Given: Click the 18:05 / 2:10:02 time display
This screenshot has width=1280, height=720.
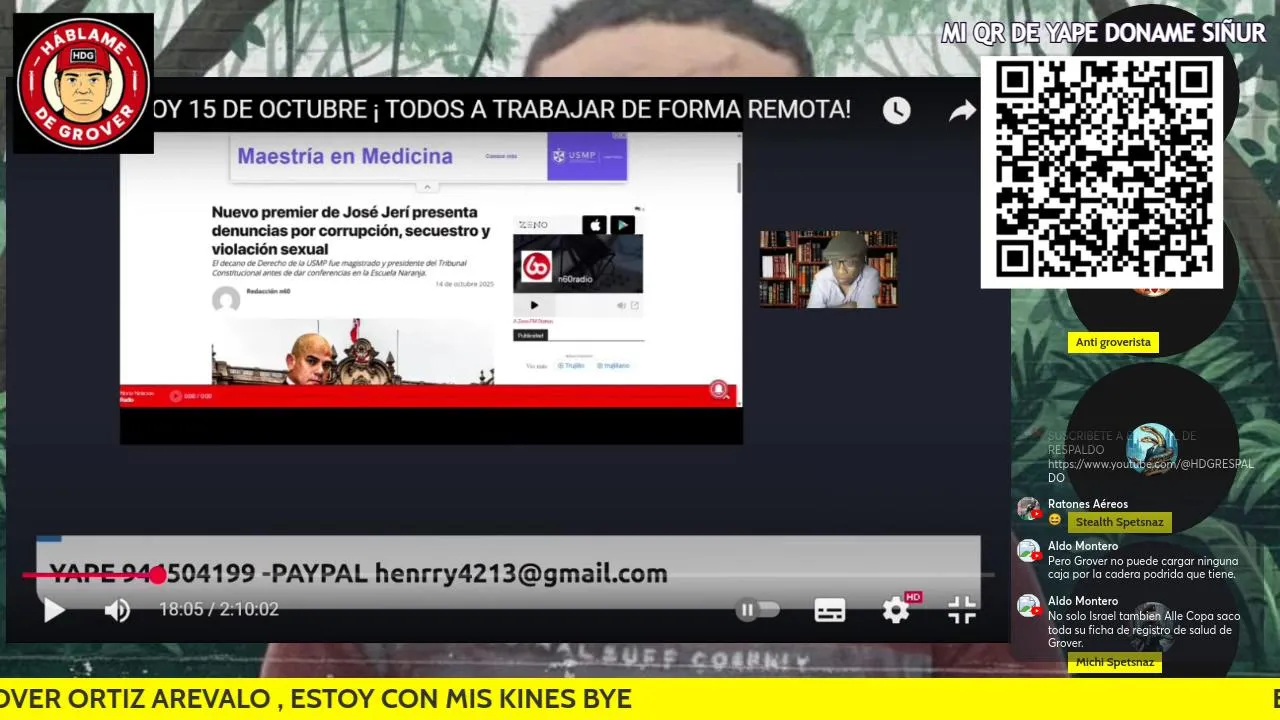Looking at the screenshot, I should [x=219, y=609].
